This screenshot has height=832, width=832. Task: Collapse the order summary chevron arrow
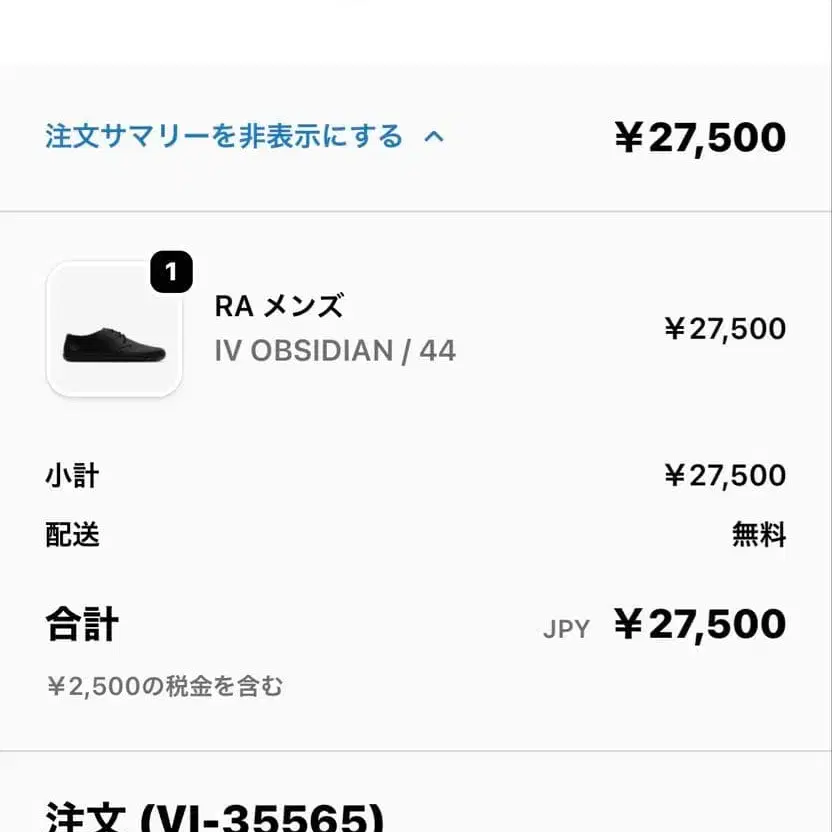pyautogui.click(x=434, y=137)
